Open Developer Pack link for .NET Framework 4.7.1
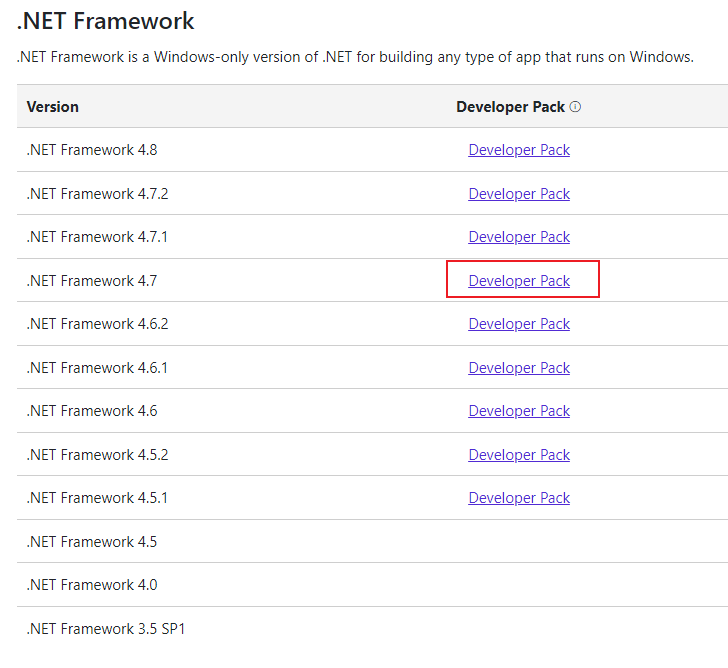 [x=519, y=237]
